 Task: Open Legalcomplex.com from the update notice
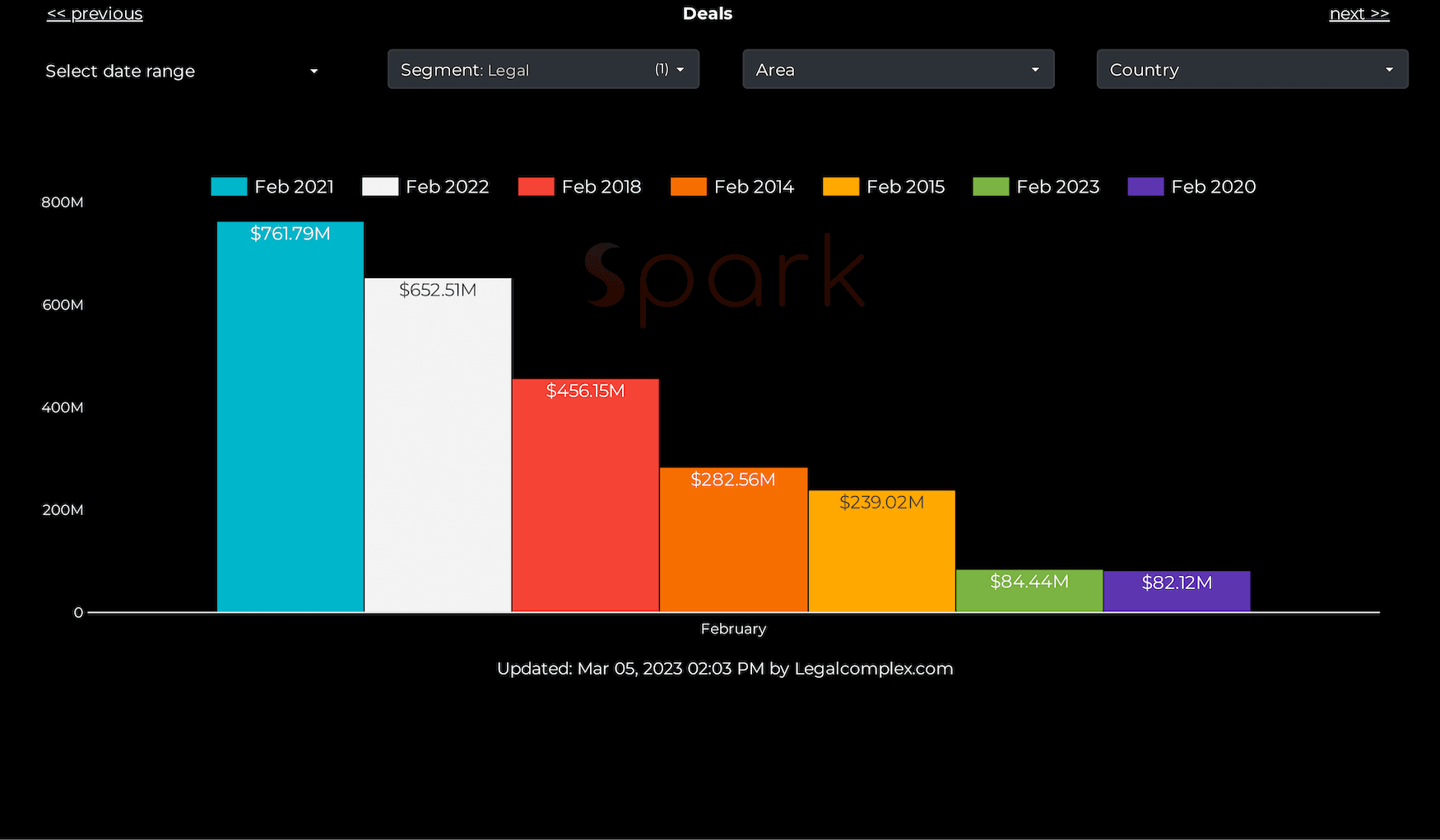[873, 668]
